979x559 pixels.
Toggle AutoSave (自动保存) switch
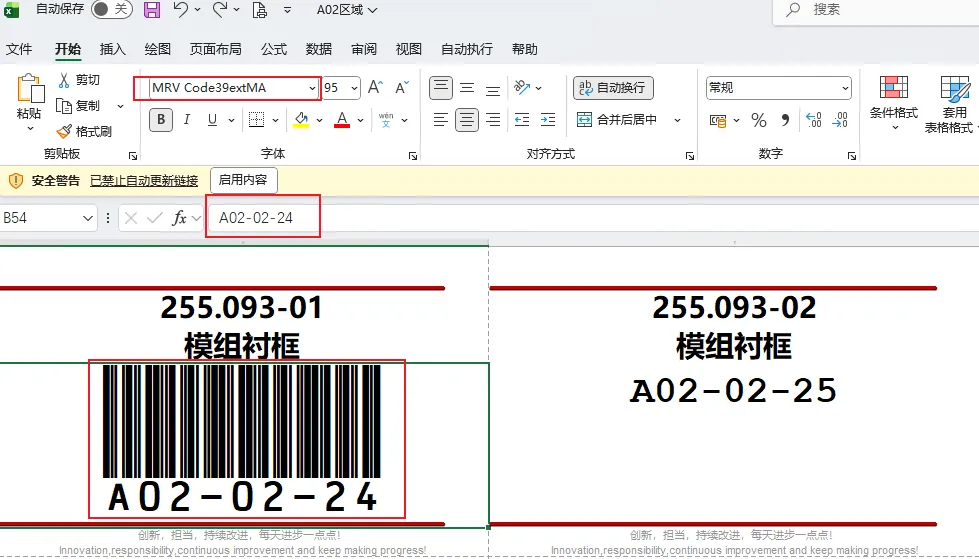point(111,9)
